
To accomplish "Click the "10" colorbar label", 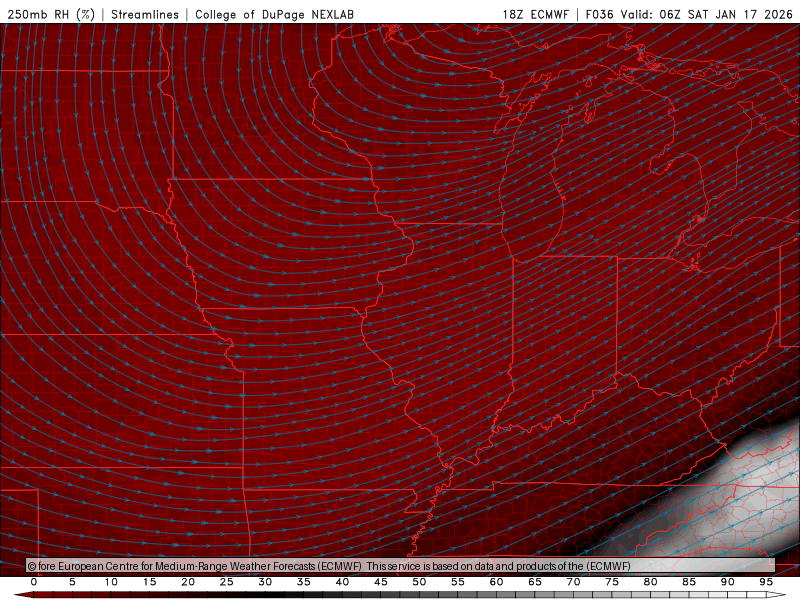I will click(x=111, y=582).
